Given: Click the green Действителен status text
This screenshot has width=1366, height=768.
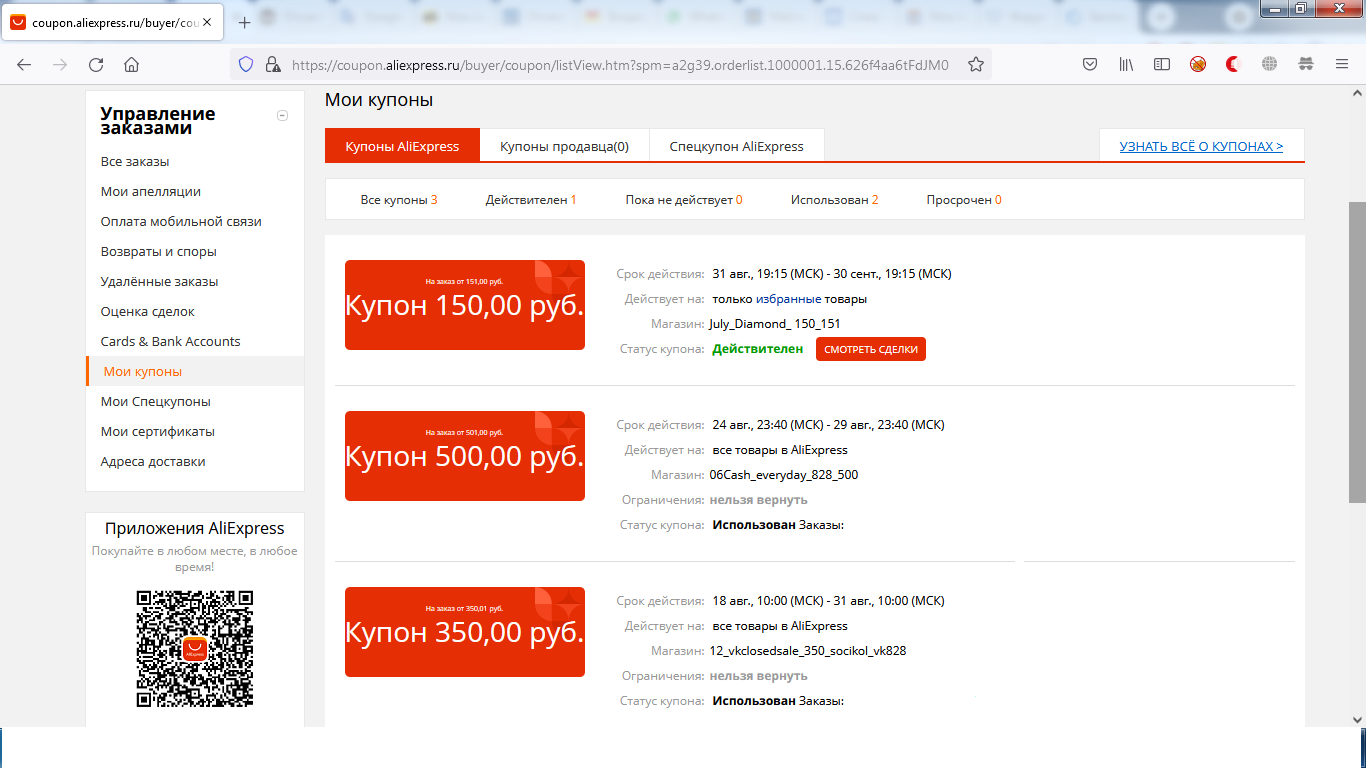Looking at the screenshot, I should [757, 349].
